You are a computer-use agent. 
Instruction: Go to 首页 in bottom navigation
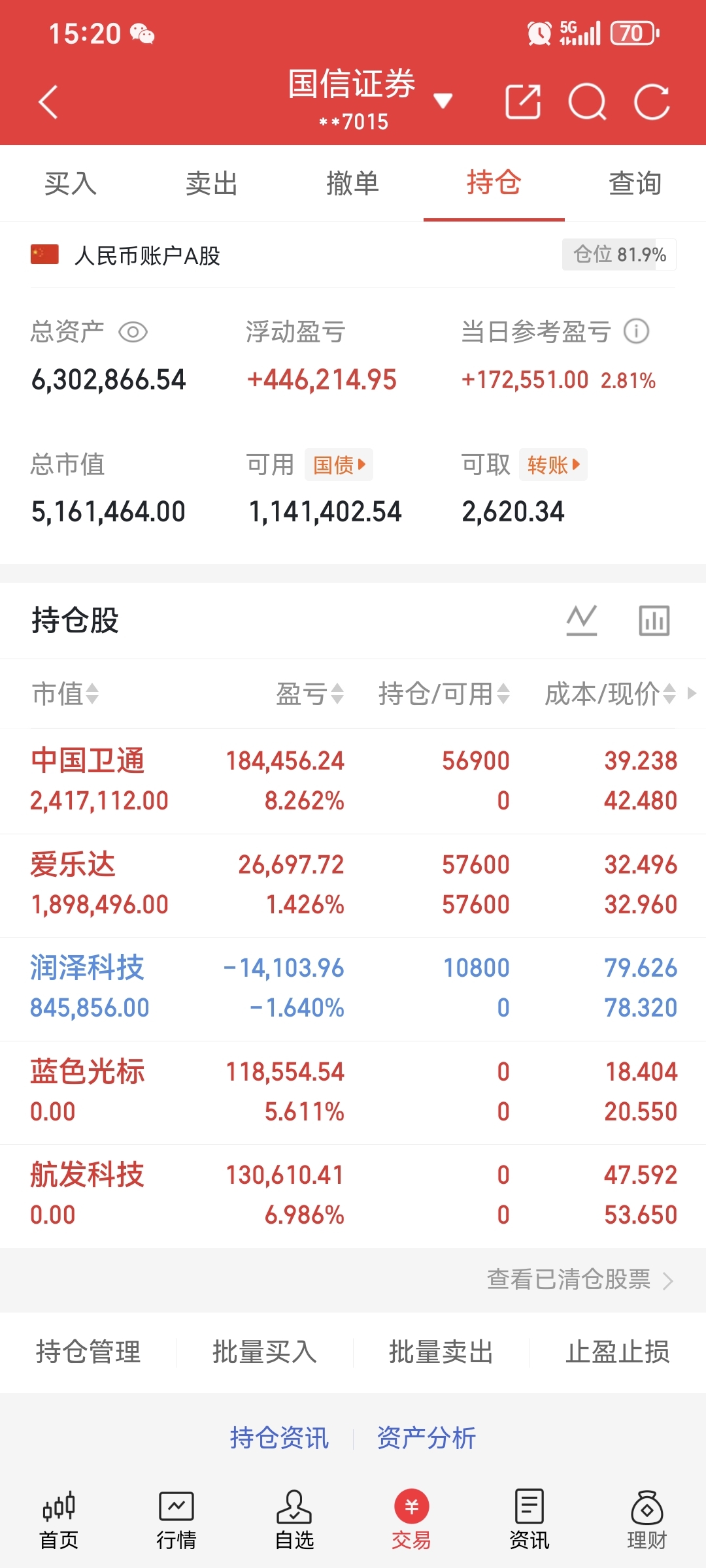59,1520
